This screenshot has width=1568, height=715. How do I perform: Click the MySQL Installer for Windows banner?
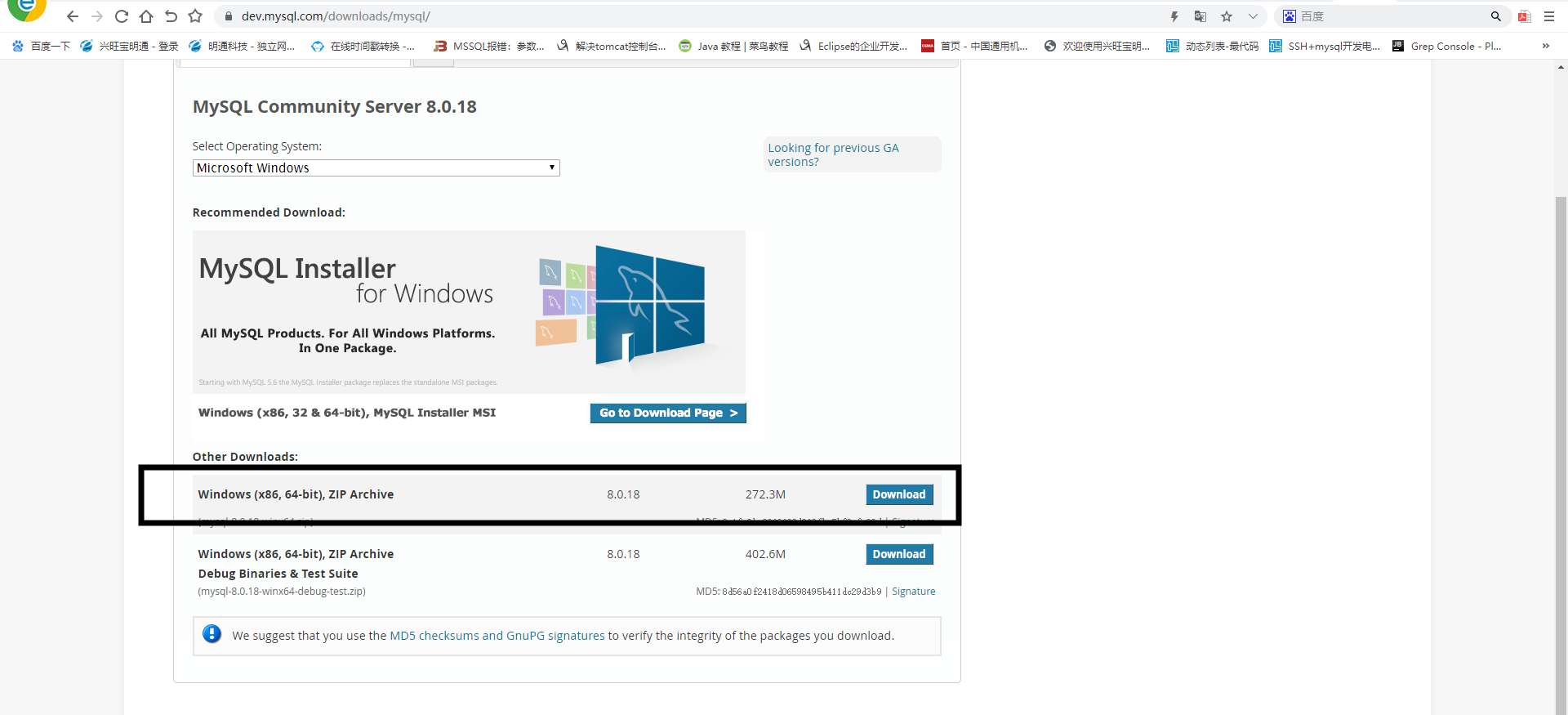[469, 311]
